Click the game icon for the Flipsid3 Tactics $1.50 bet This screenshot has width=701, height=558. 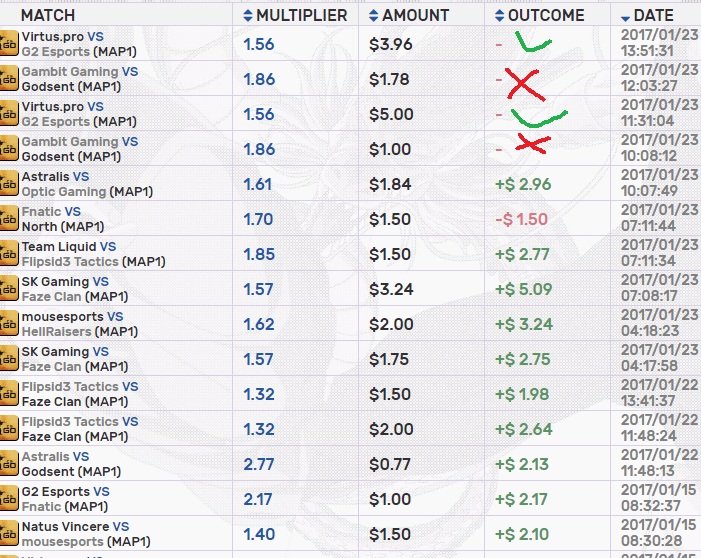tap(8, 393)
